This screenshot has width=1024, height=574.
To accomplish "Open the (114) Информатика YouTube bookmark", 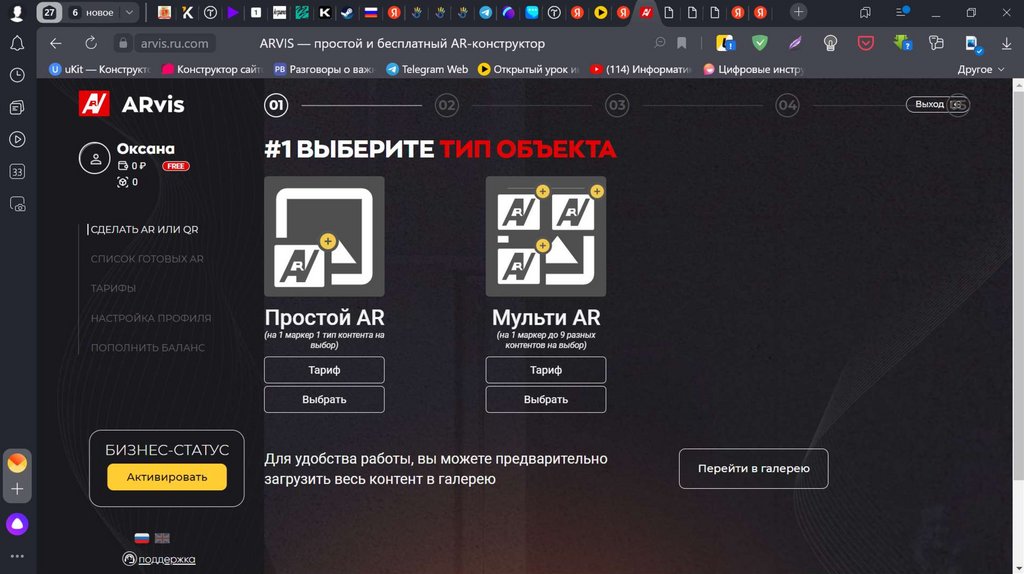I will pyautogui.click(x=641, y=69).
